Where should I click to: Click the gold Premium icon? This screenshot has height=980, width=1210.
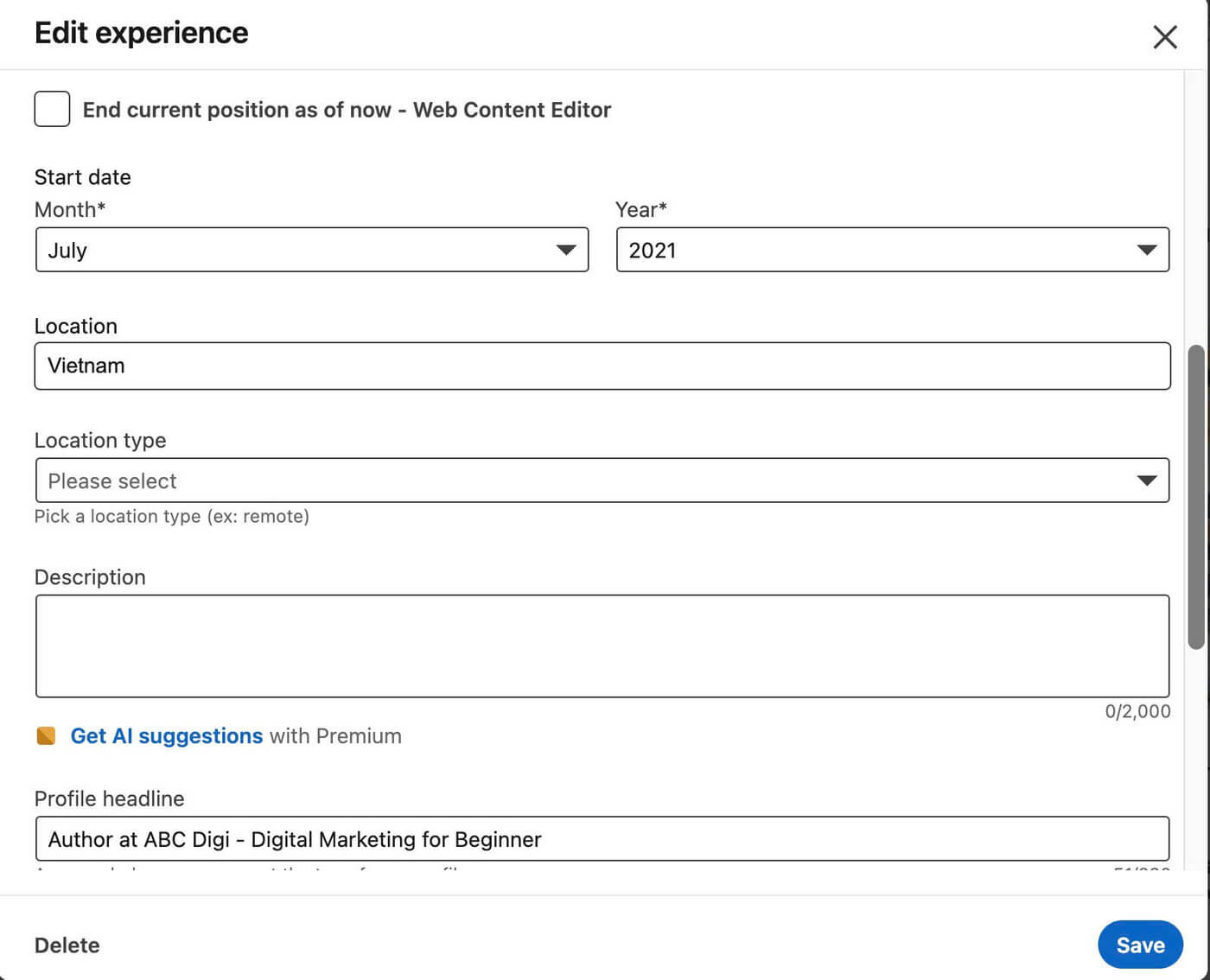(x=46, y=736)
